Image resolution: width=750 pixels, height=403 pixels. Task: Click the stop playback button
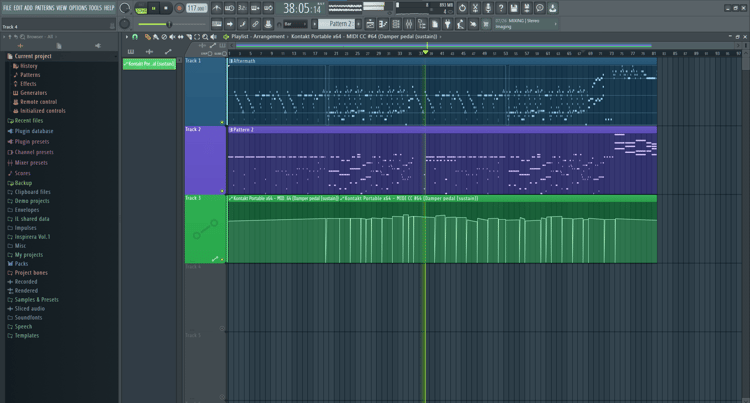click(x=166, y=8)
